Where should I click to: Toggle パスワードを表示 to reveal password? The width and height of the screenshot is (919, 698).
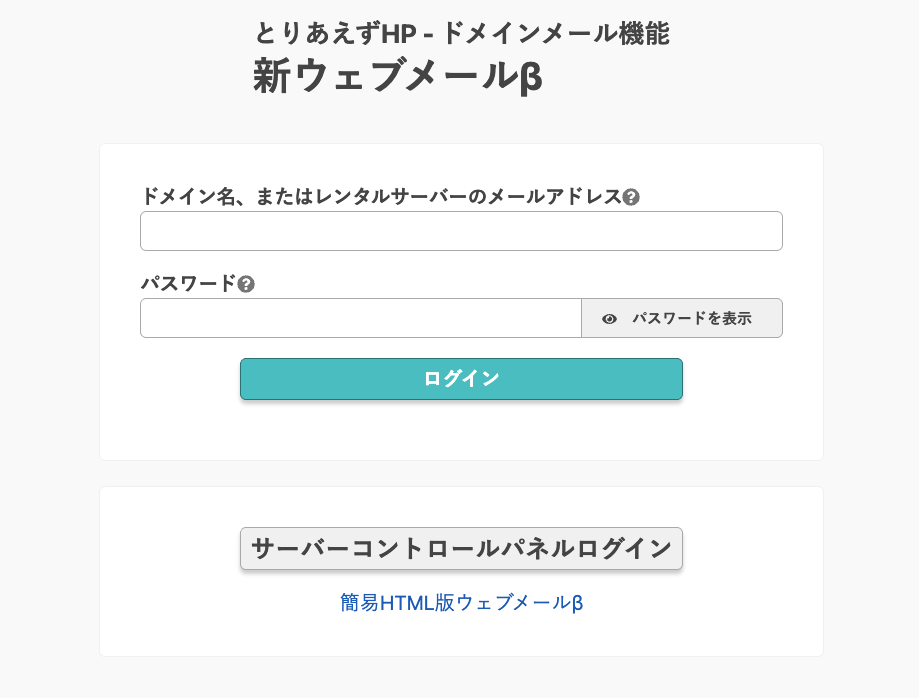pyautogui.click(x=691, y=319)
